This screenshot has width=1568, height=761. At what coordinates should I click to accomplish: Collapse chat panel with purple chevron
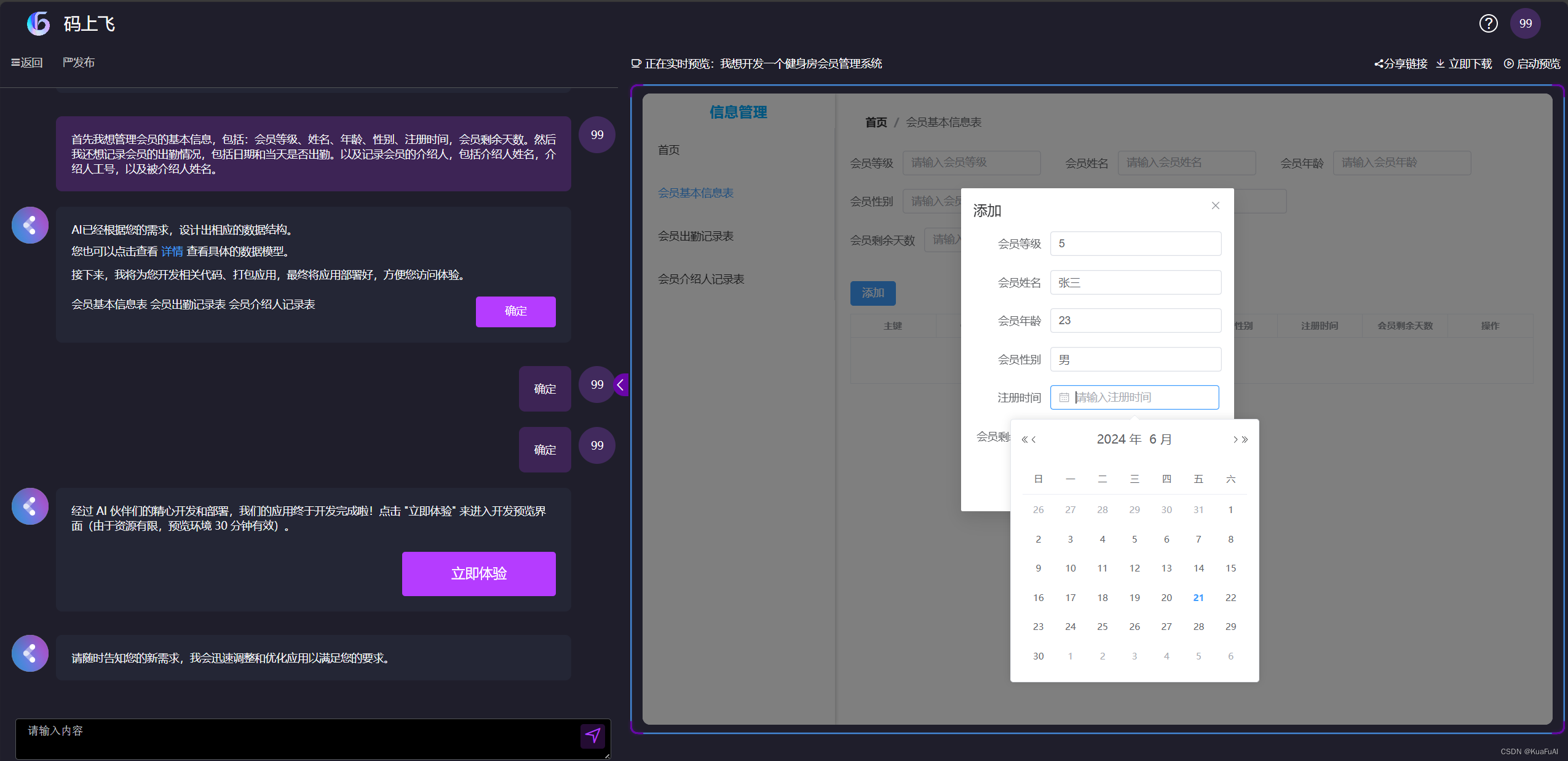[621, 385]
